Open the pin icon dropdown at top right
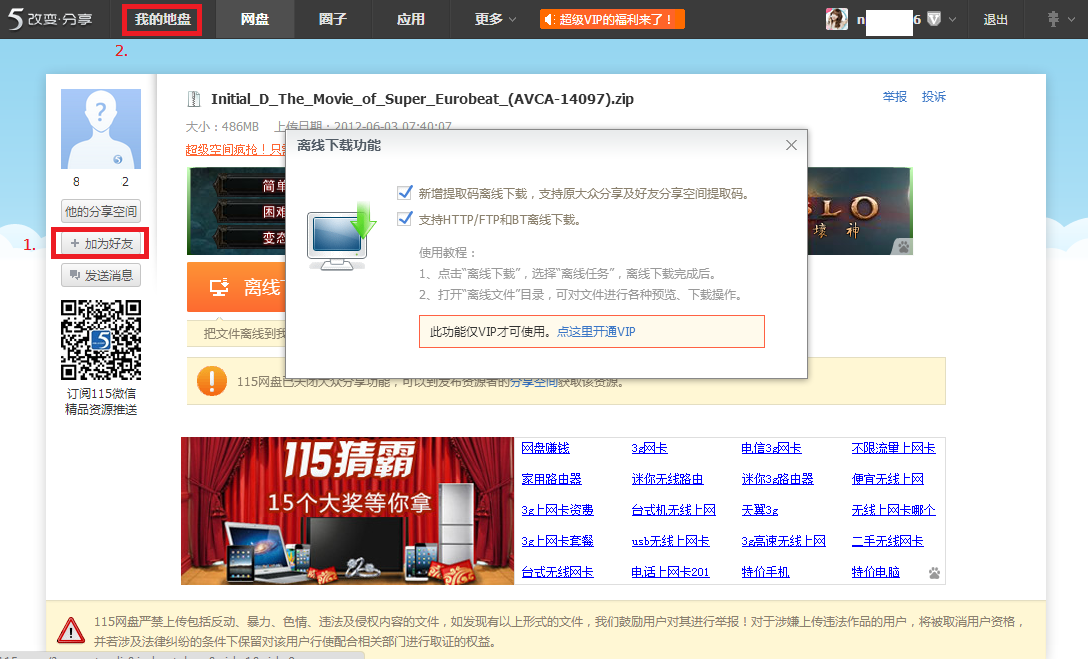The image size is (1088, 659). 1061,19
